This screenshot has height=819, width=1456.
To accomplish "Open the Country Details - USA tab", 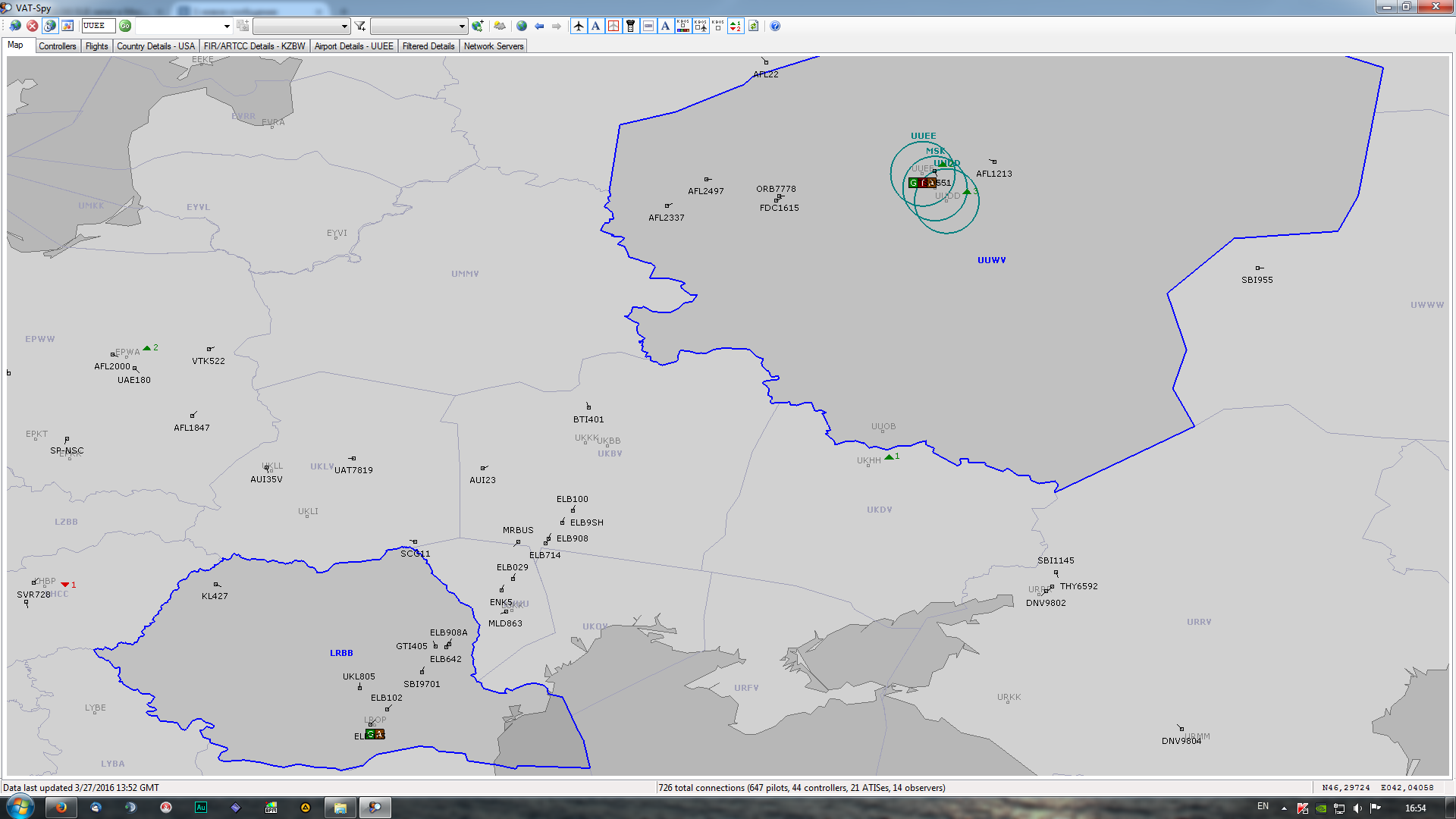I will click(x=155, y=46).
